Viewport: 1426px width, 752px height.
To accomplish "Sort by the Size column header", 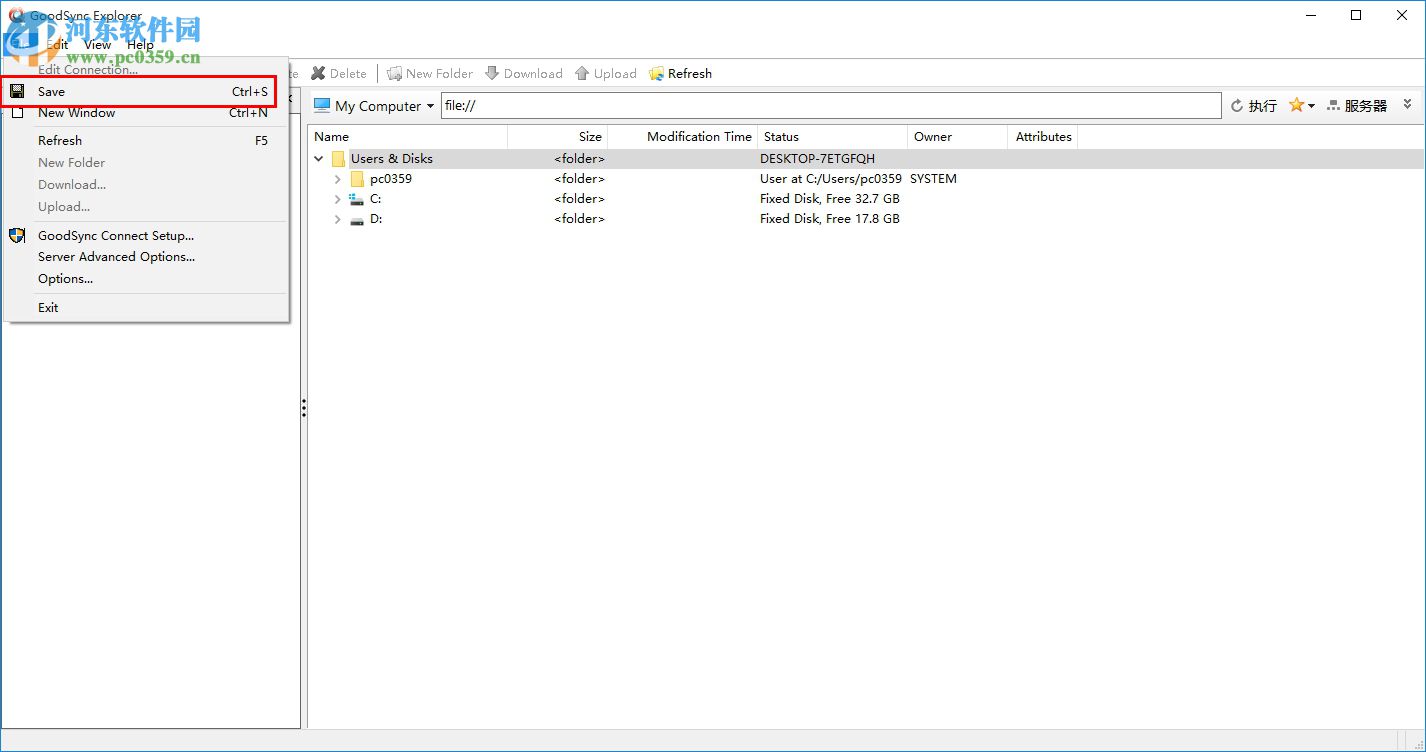I will pyautogui.click(x=557, y=137).
